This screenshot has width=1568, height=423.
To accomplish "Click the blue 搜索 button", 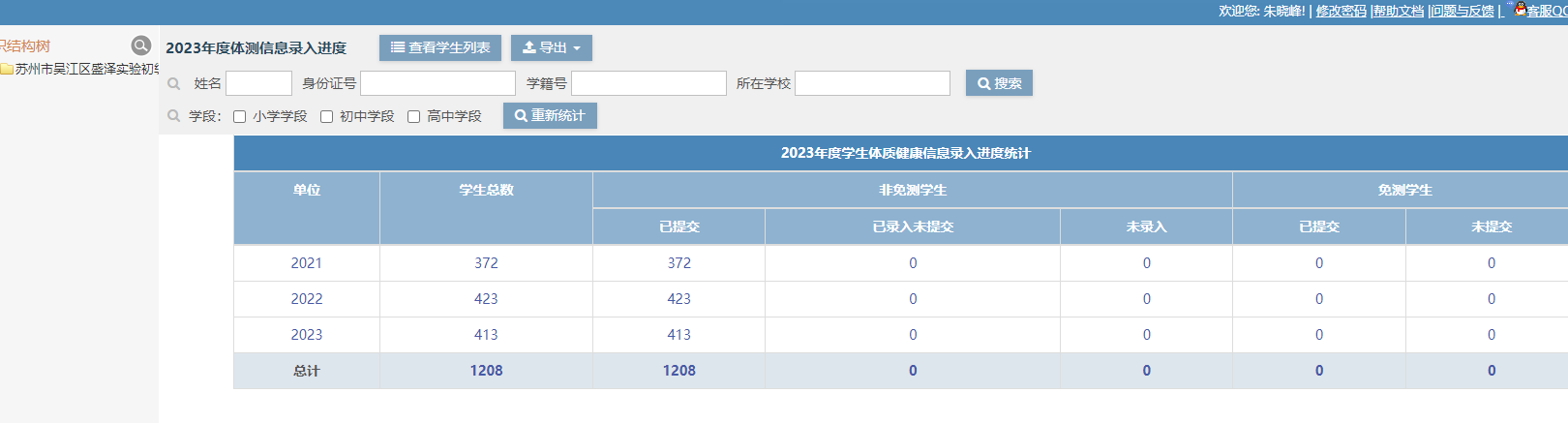I will [999, 83].
